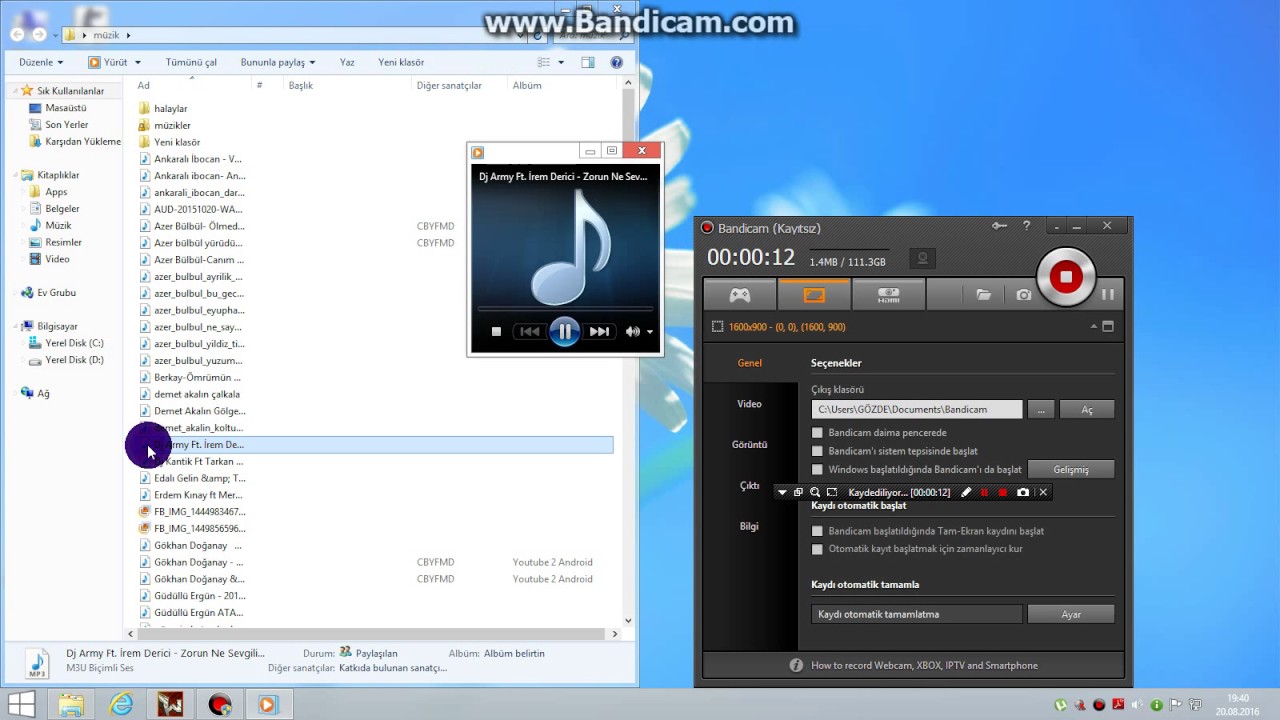Click 'Tümünü çal' in Explorer toolbar

[191, 62]
